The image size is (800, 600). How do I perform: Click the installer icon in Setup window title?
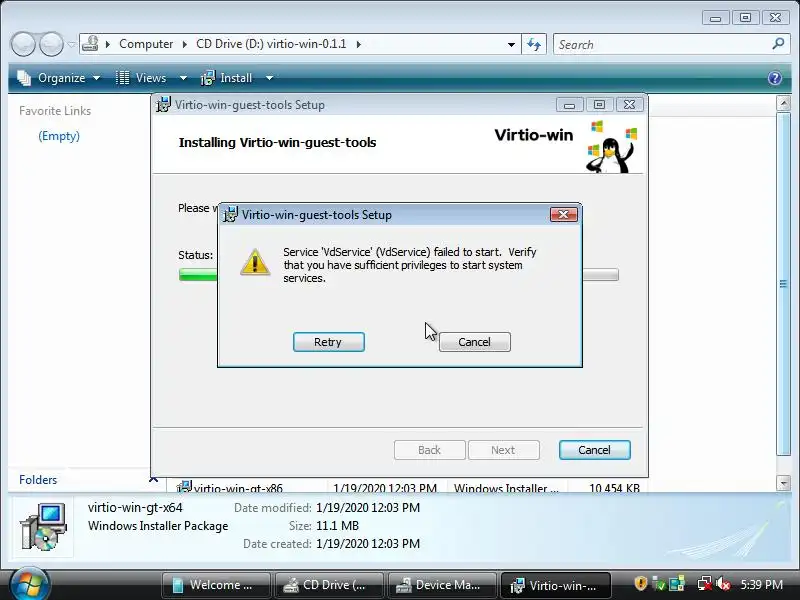pos(163,104)
